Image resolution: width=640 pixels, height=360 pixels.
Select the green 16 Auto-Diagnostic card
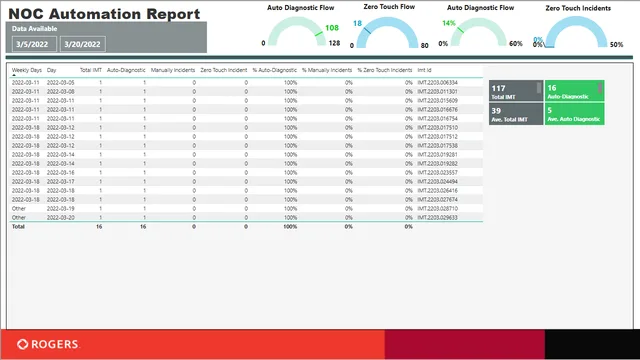pyautogui.click(x=574, y=91)
